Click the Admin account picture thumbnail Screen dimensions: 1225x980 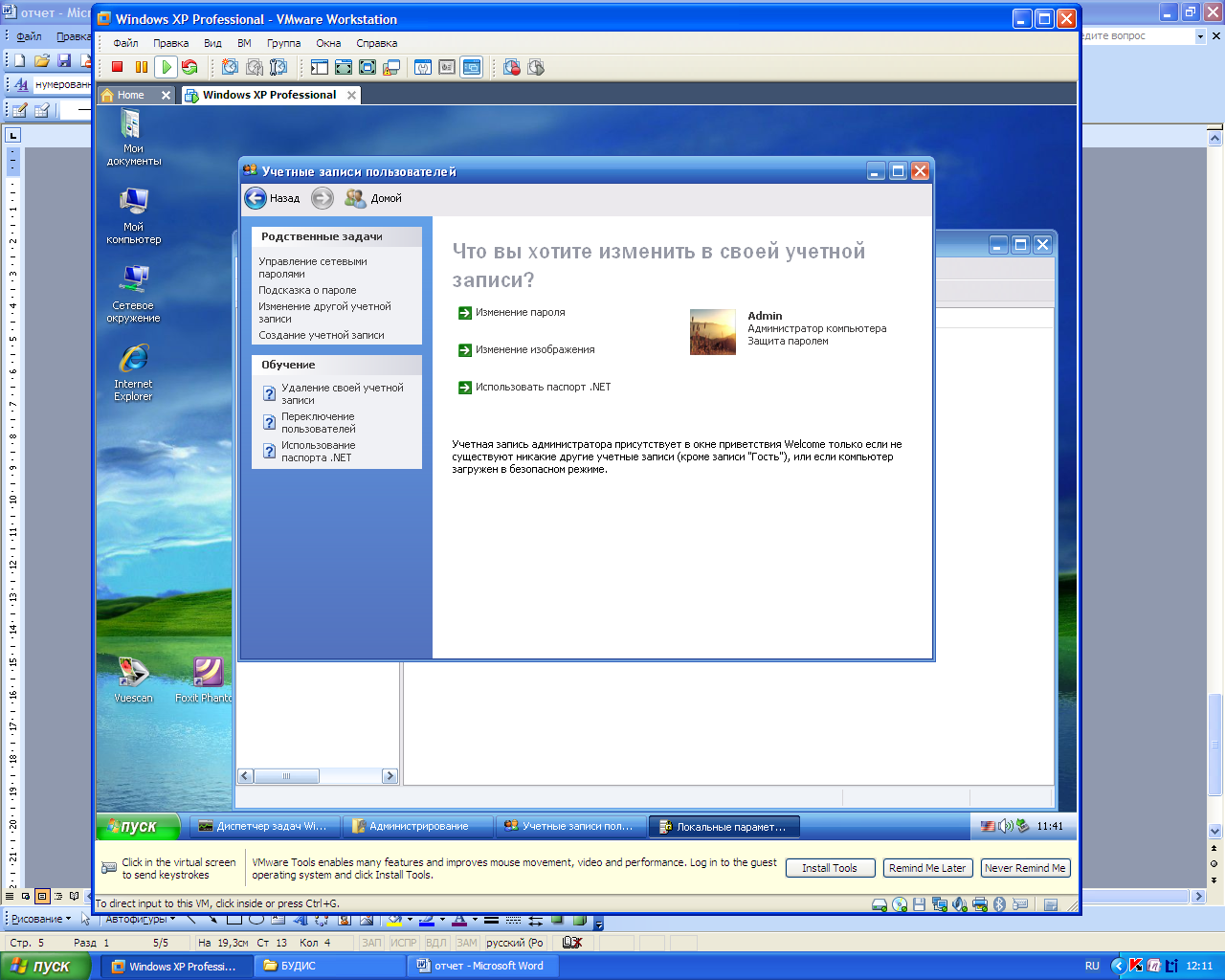click(x=713, y=332)
